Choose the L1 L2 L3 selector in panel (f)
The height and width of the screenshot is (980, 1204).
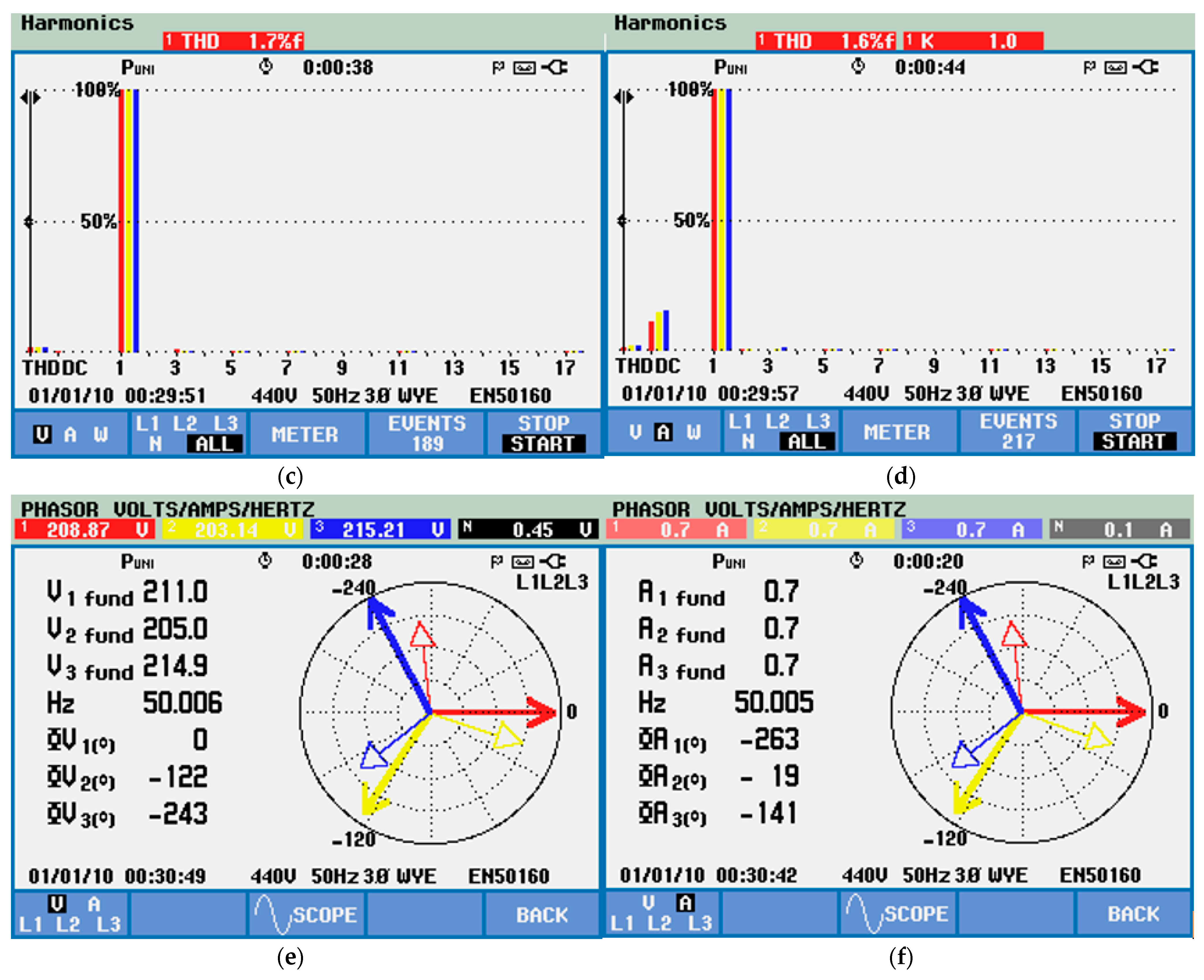(x=661, y=923)
